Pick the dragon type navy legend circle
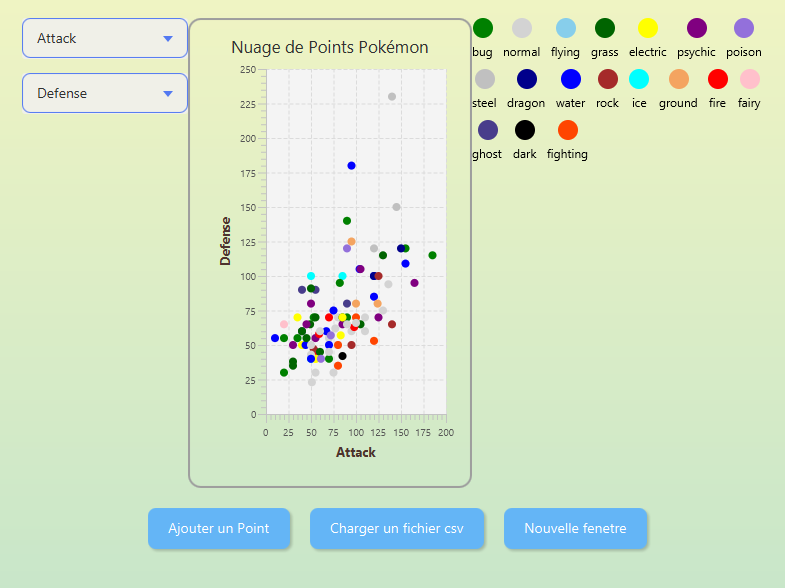 527,79
